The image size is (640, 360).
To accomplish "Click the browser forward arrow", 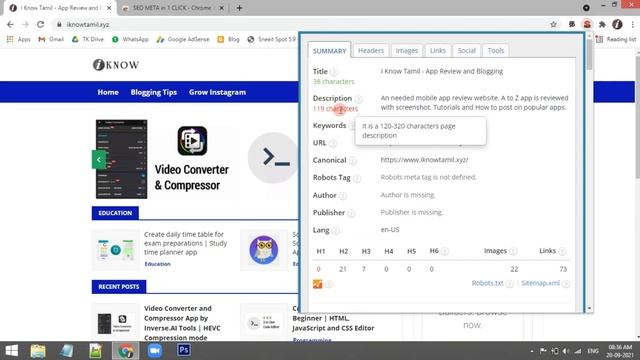I will pyautogui.click(x=25, y=24).
